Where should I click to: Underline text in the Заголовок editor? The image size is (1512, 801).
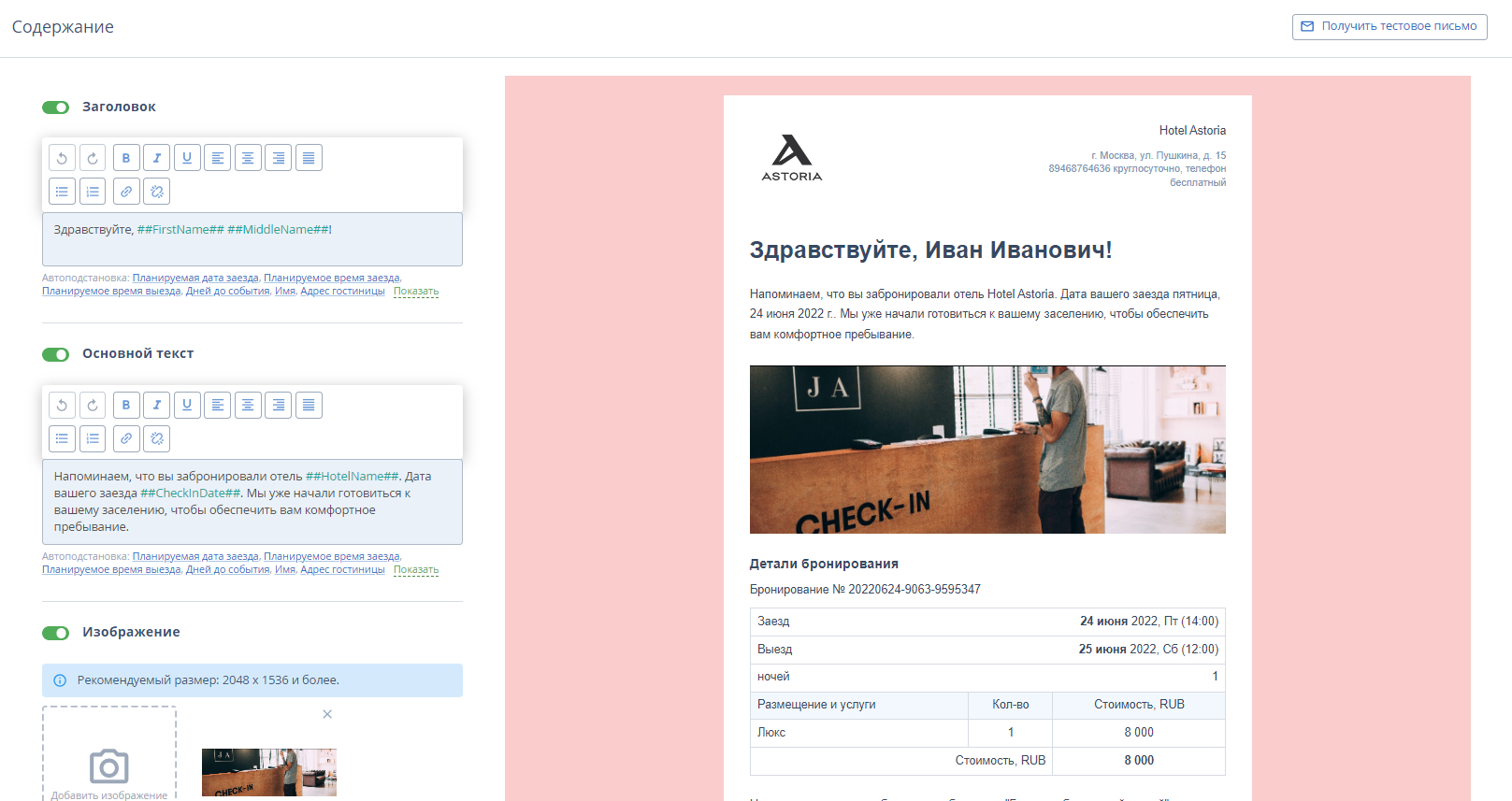pos(187,158)
